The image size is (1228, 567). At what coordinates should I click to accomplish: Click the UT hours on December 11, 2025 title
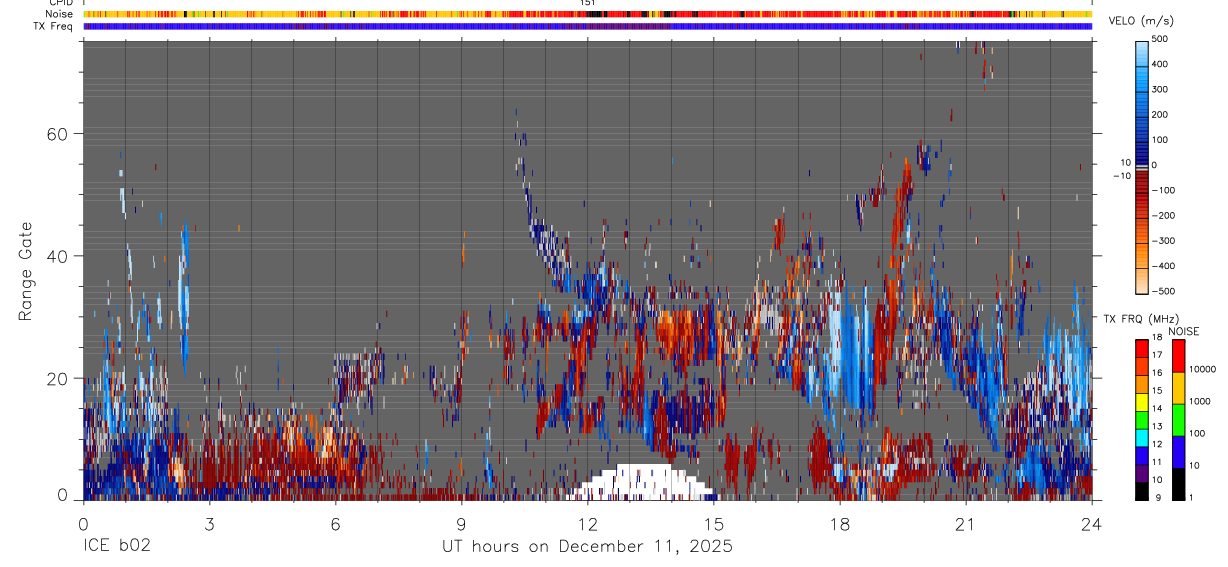pos(587,547)
